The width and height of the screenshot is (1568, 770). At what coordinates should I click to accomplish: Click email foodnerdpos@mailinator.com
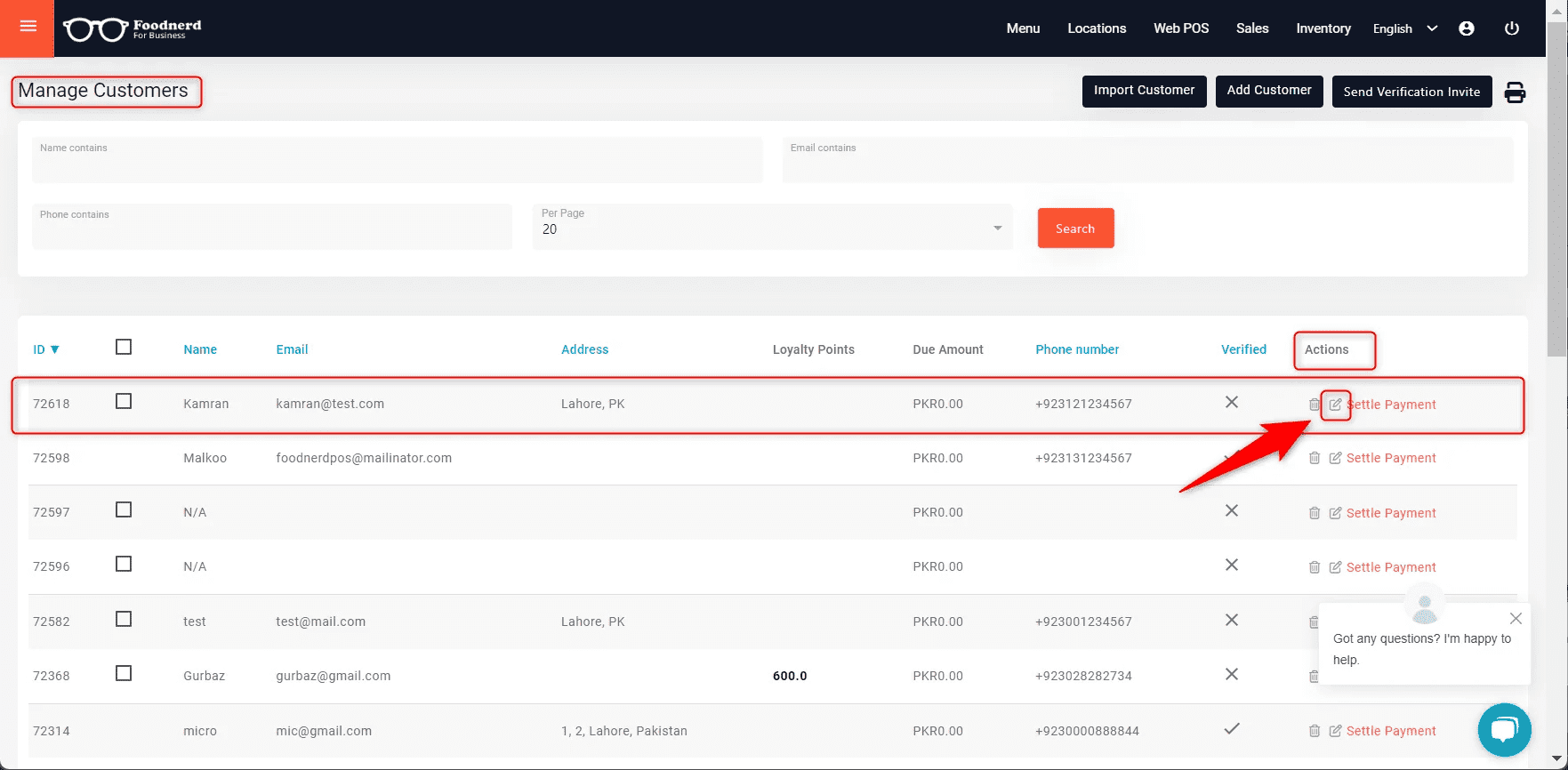364,458
